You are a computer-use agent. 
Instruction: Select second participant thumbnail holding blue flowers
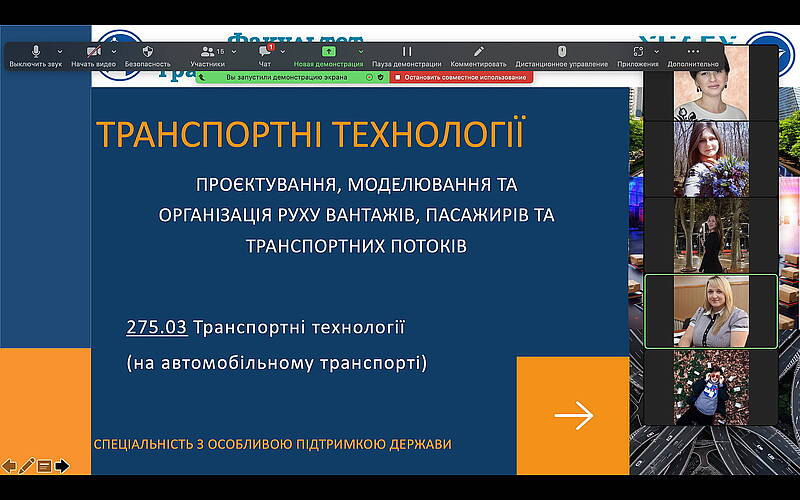[711, 159]
